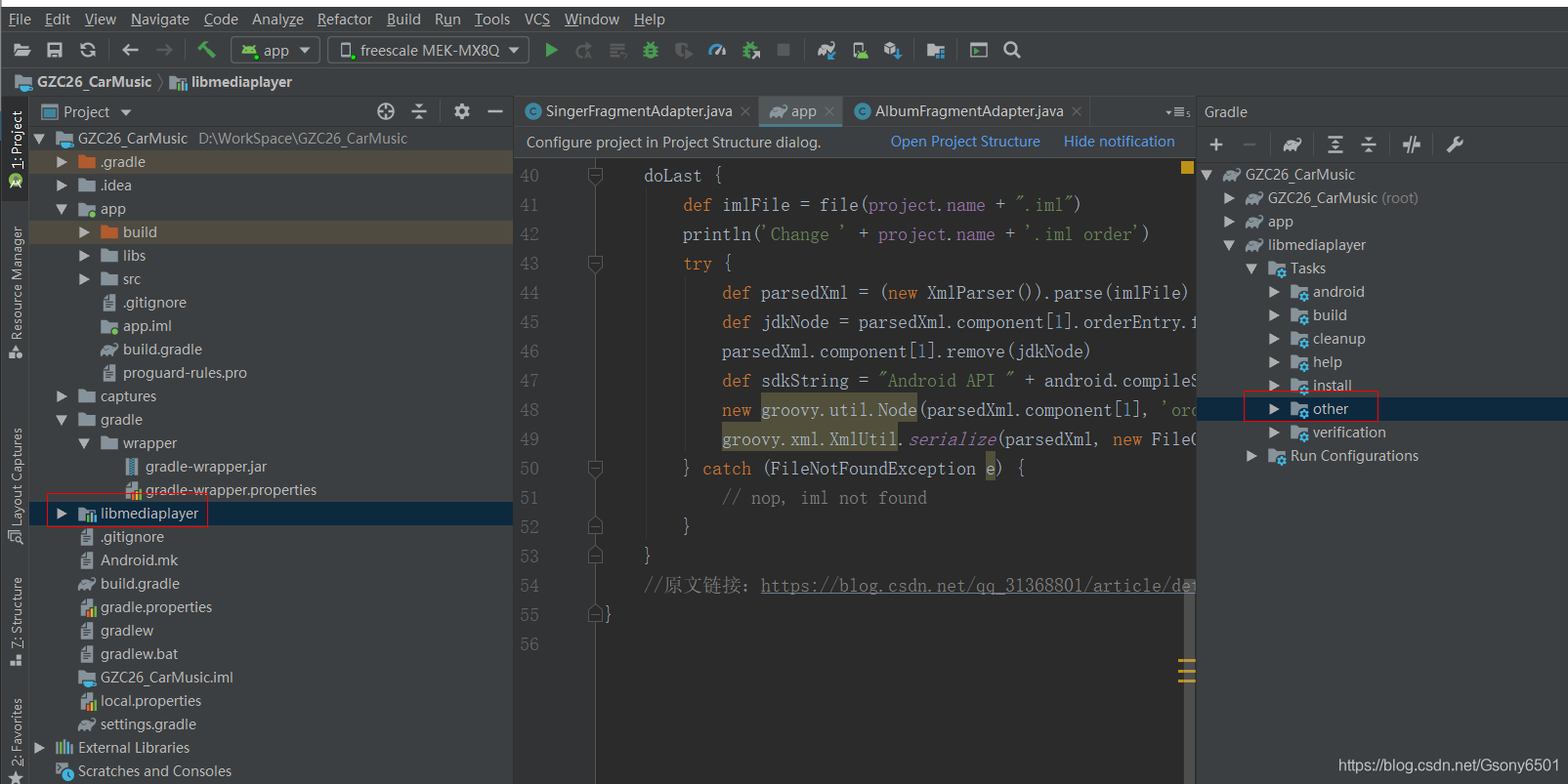Close the app editor tab

click(829, 111)
